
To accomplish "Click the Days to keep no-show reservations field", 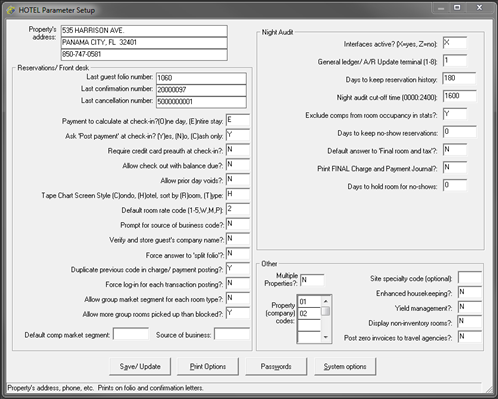I will coord(459,132).
